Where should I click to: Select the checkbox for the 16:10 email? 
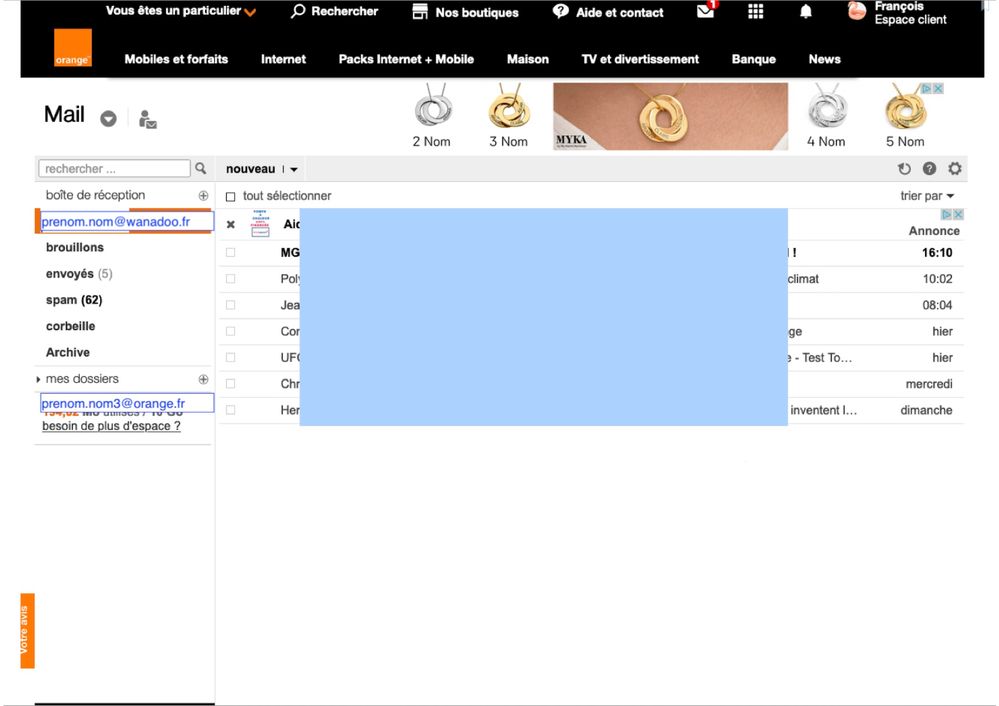click(230, 253)
